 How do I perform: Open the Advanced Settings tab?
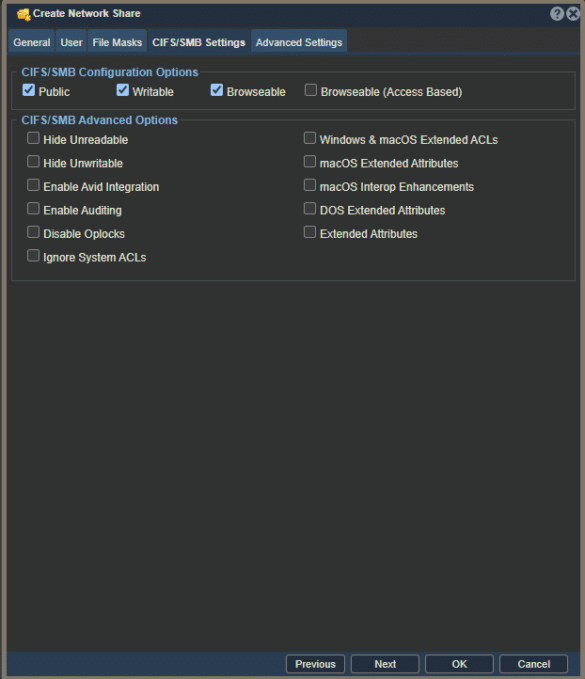click(299, 42)
